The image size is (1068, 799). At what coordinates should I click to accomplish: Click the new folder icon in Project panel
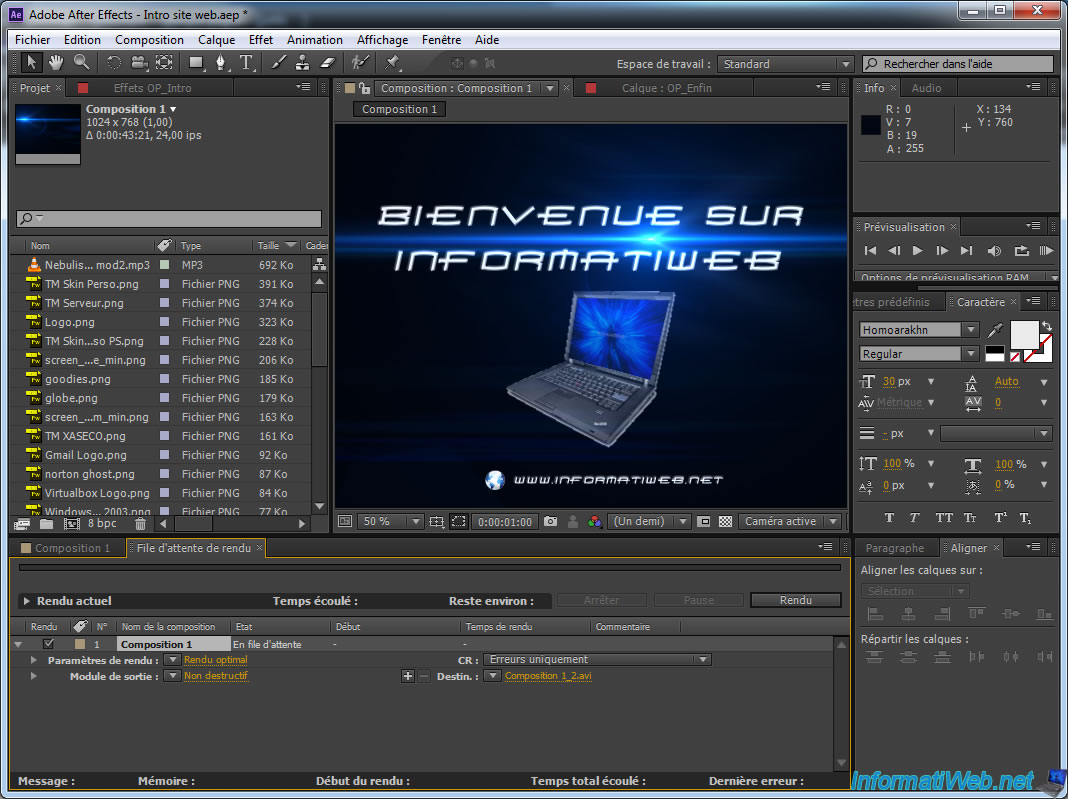coord(46,524)
